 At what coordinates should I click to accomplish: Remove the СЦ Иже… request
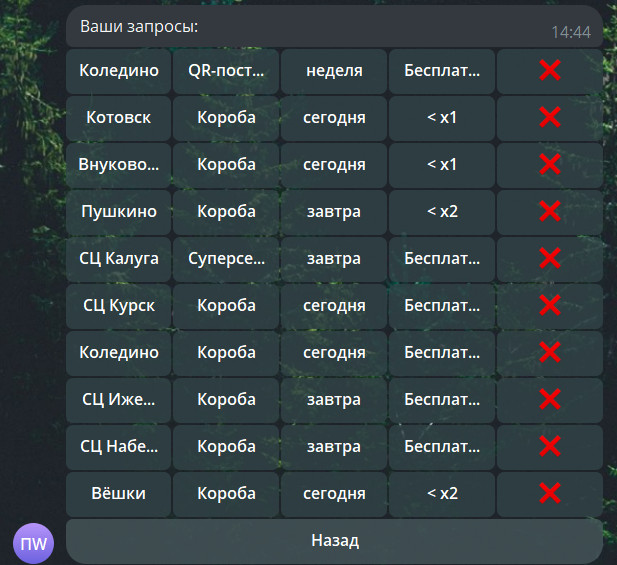point(549,399)
